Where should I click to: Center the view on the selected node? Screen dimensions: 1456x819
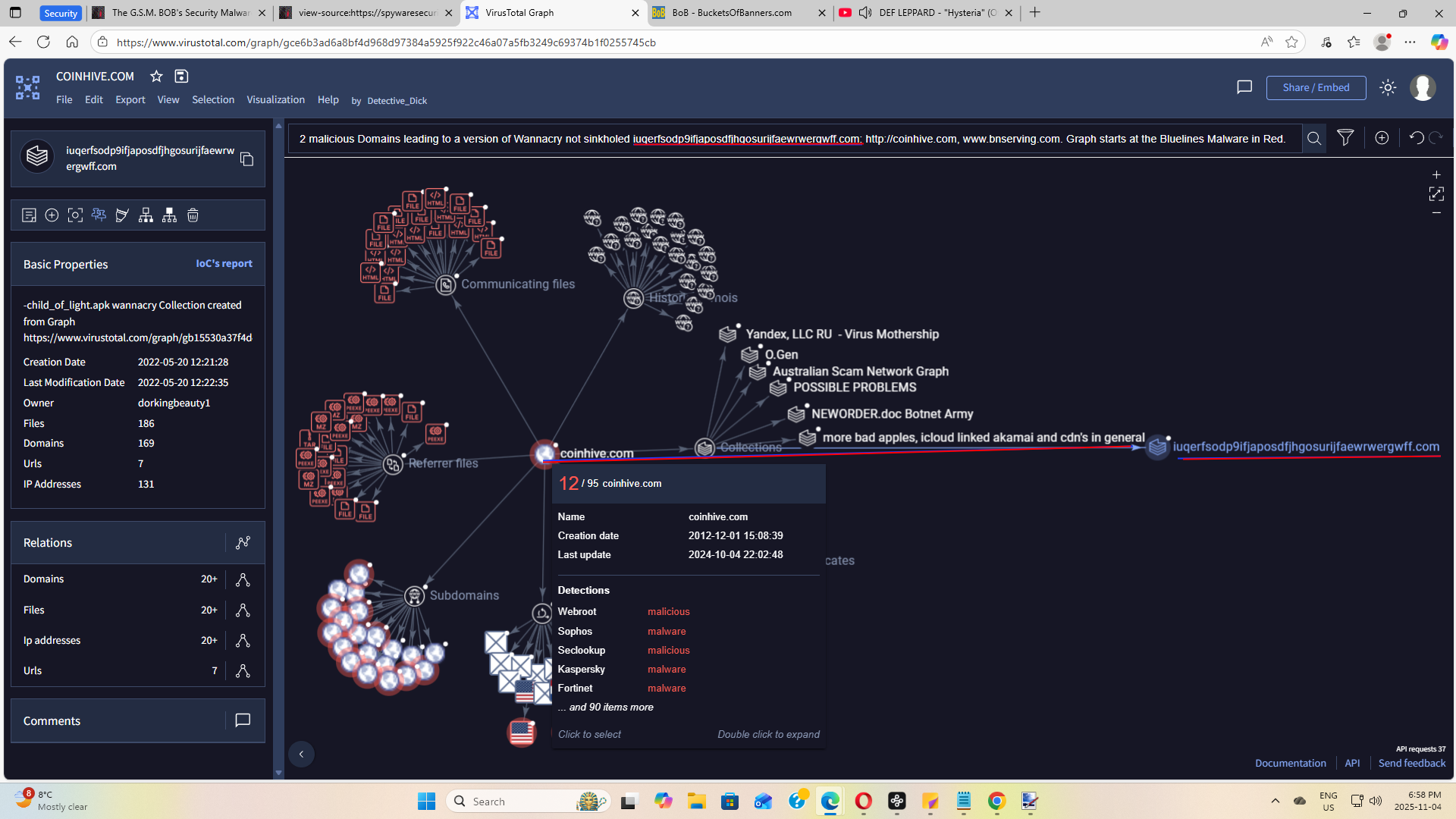pyautogui.click(x=75, y=215)
